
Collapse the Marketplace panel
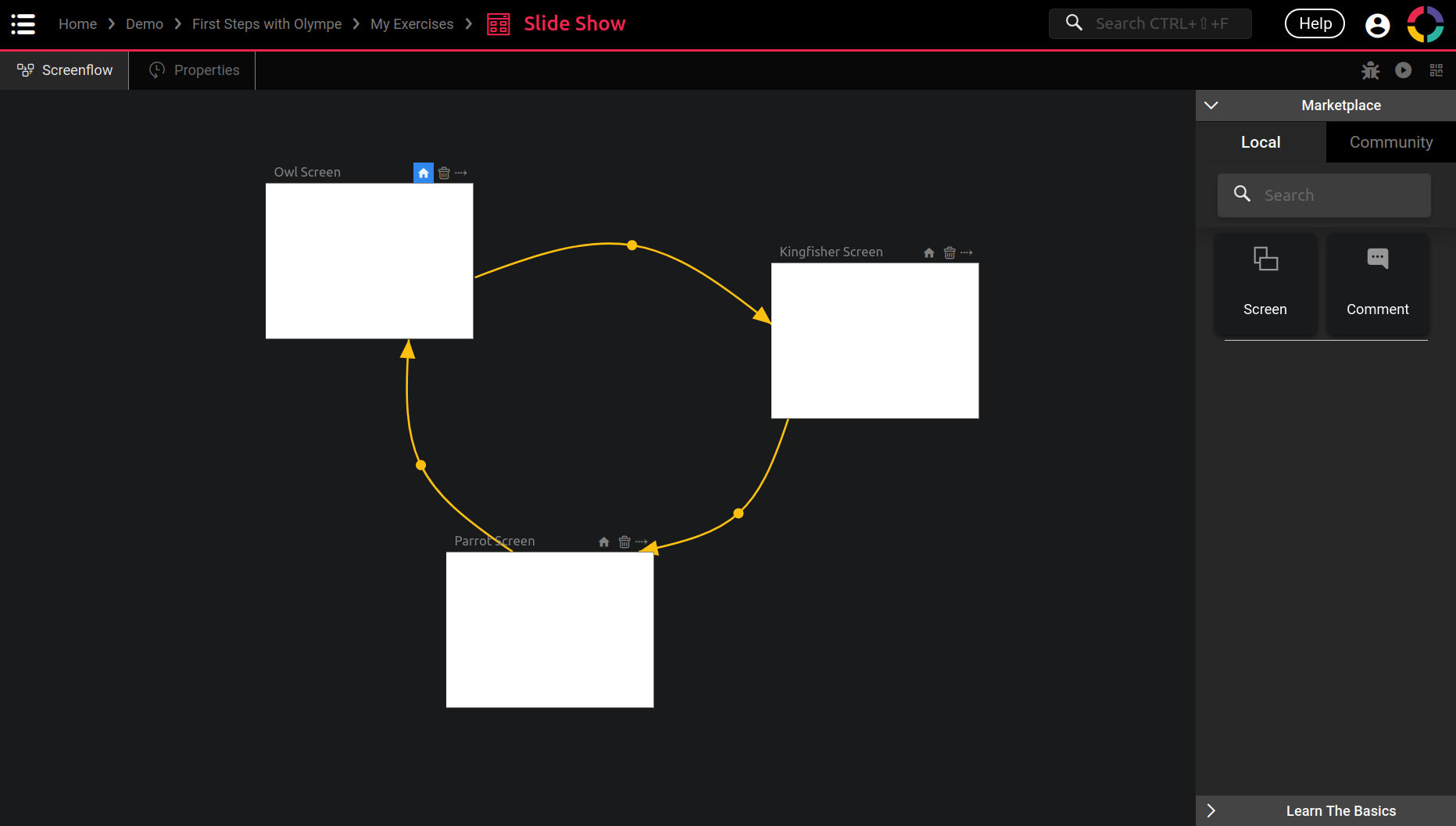click(x=1211, y=105)
